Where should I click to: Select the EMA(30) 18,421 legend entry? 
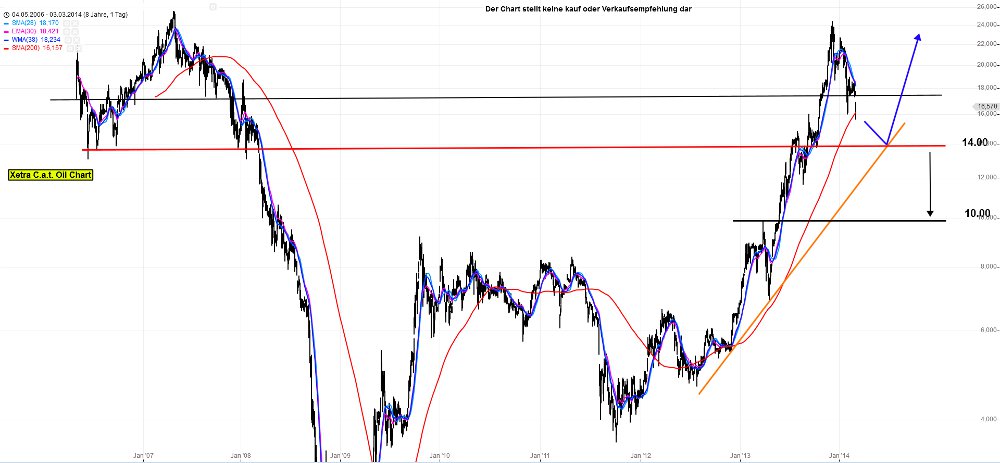pos(35,31)
